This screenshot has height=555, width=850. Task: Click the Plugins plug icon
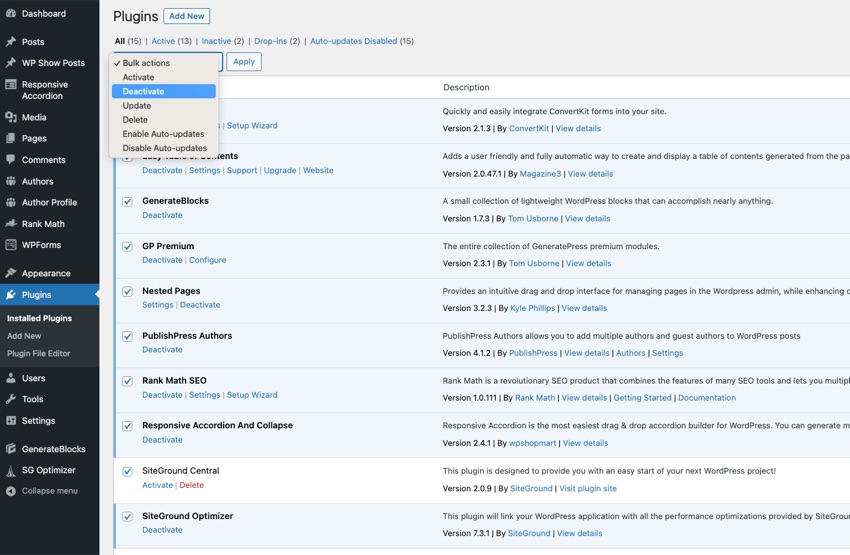pos(11,295)
